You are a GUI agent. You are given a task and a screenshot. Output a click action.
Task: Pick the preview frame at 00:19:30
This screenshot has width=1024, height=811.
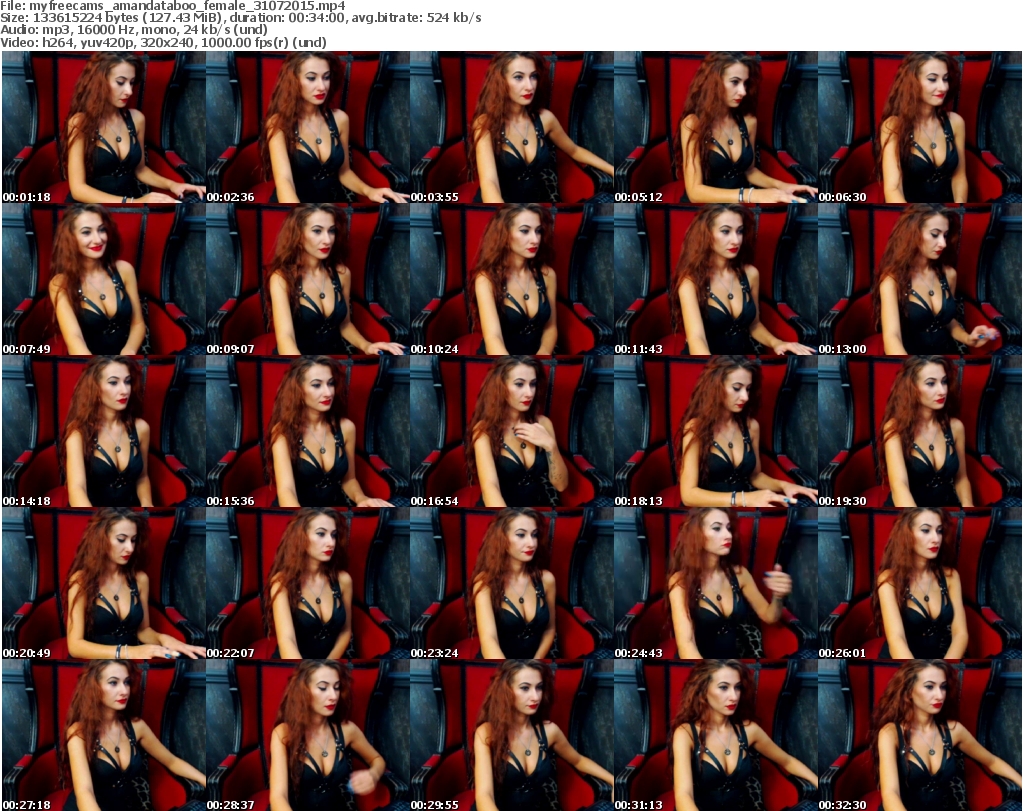[920, 432]
